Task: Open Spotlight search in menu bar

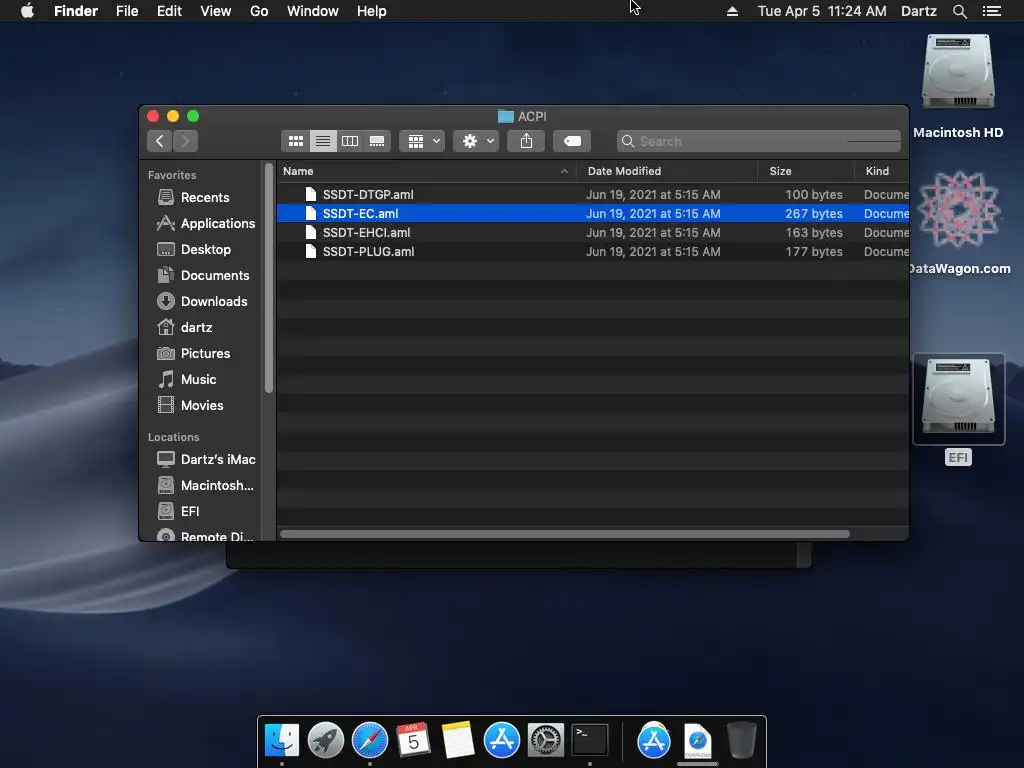Action: (959, 11)
